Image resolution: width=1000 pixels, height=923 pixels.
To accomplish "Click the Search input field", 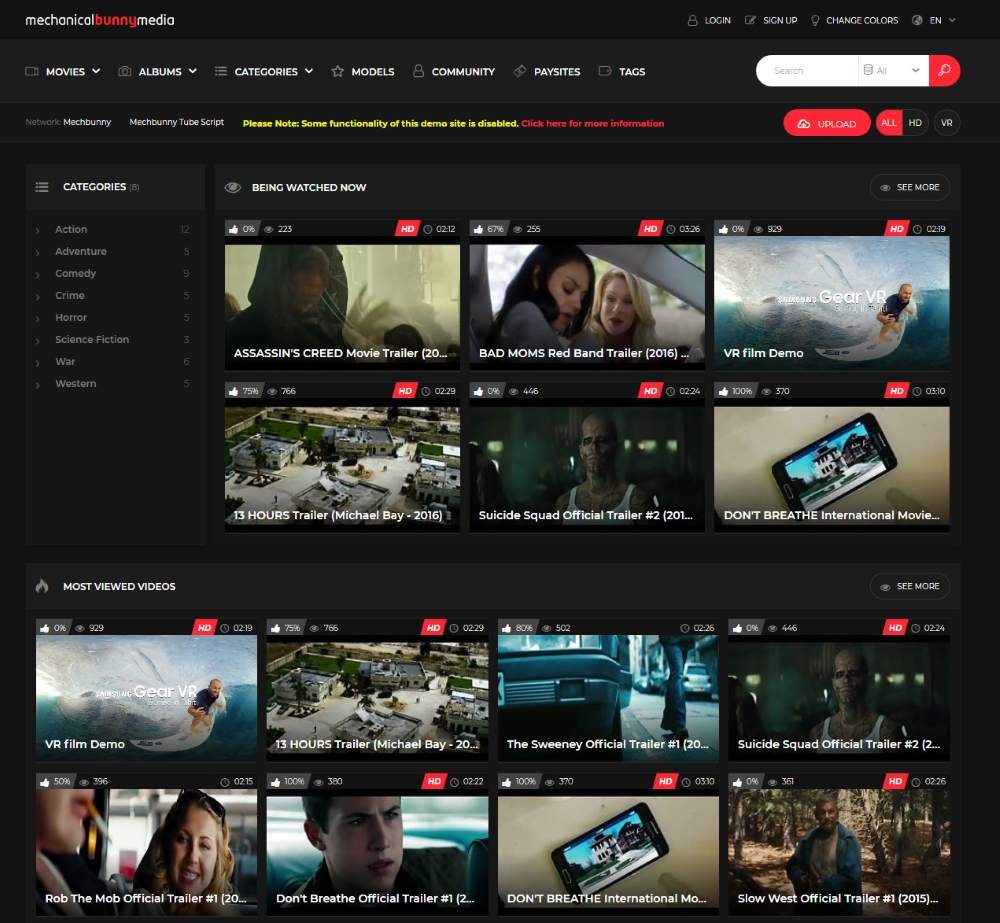I will click(807, 71).
